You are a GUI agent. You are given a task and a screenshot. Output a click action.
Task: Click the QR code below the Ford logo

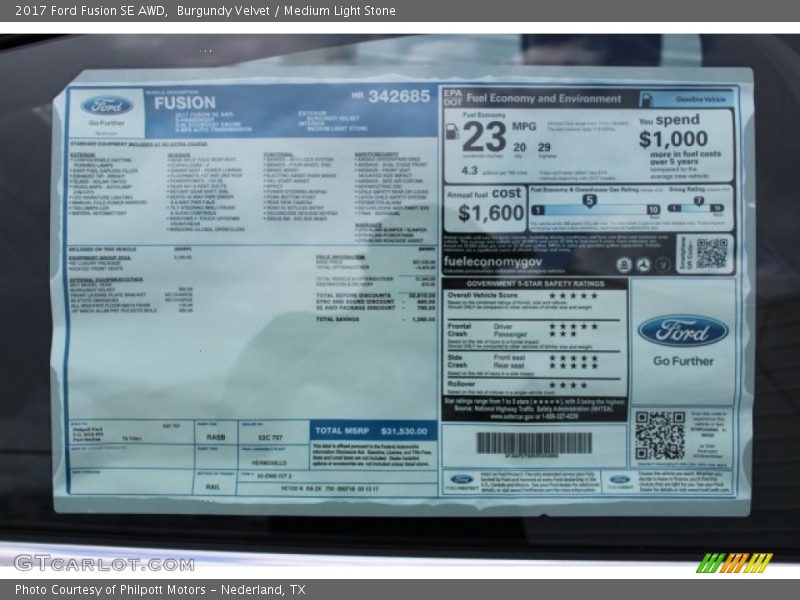pyautogui.click(x=660, y=435)
